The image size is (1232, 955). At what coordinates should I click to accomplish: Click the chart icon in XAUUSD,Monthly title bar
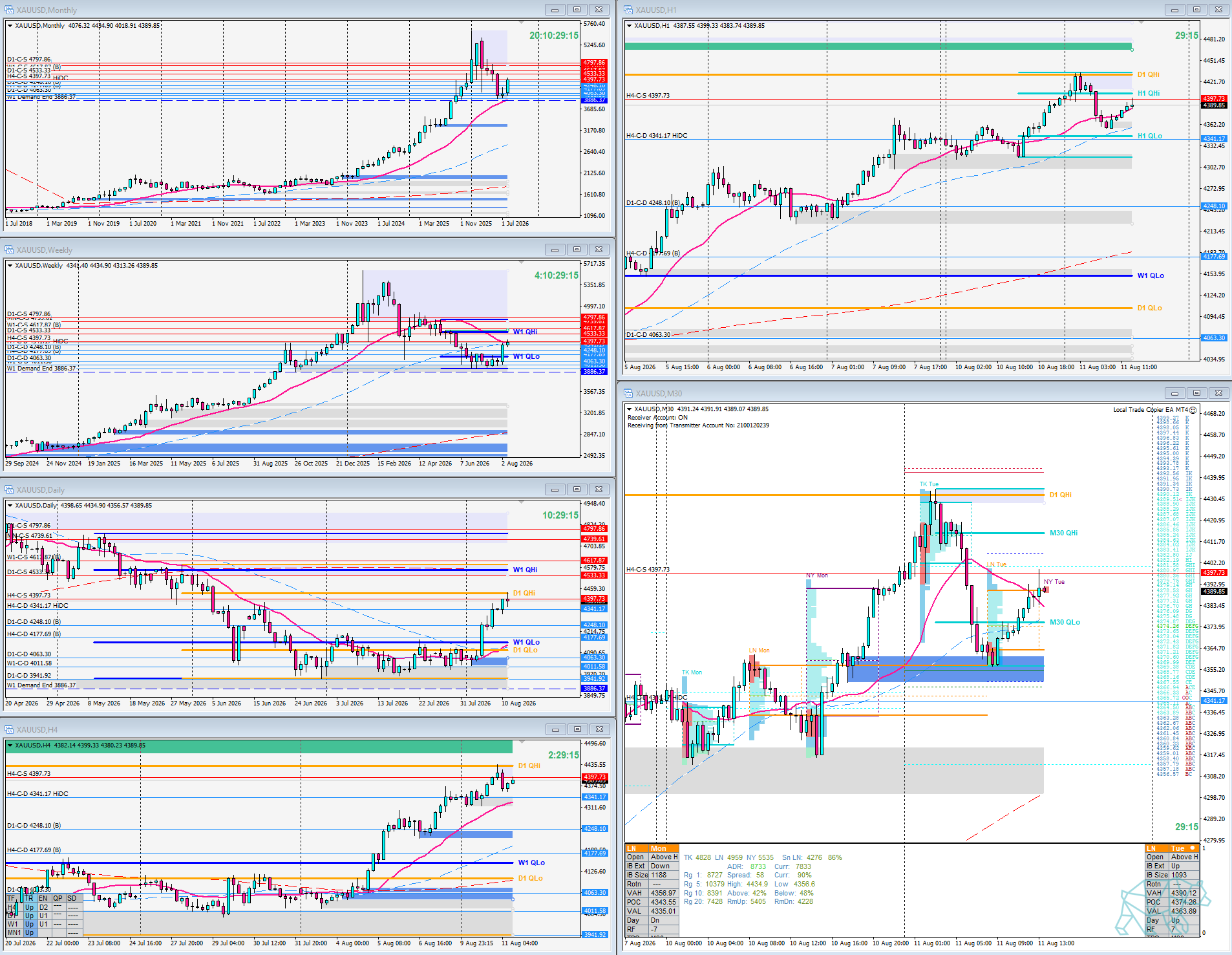point(9,10)
